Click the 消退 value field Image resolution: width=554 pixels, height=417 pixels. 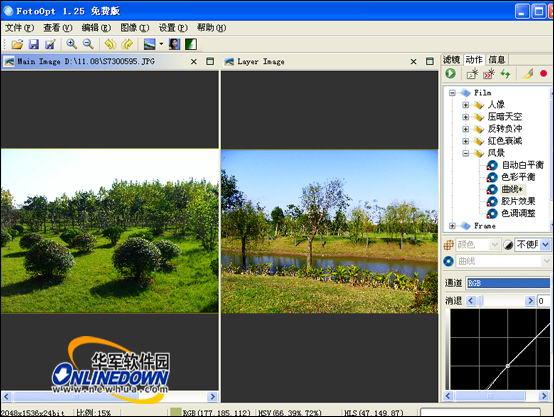[543, 301]
